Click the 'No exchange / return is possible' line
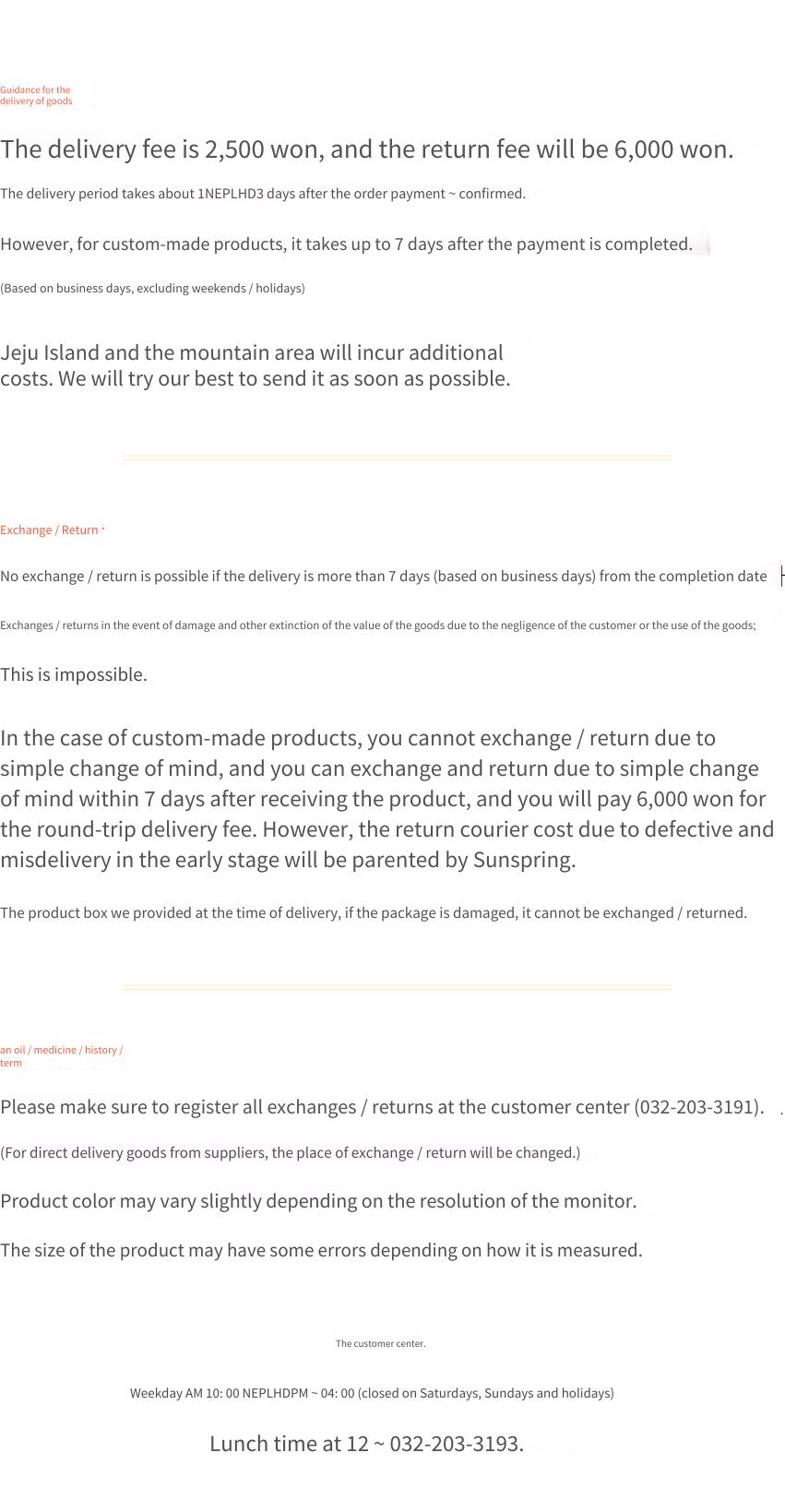785x1512 pixels. [x=384, y=577]
